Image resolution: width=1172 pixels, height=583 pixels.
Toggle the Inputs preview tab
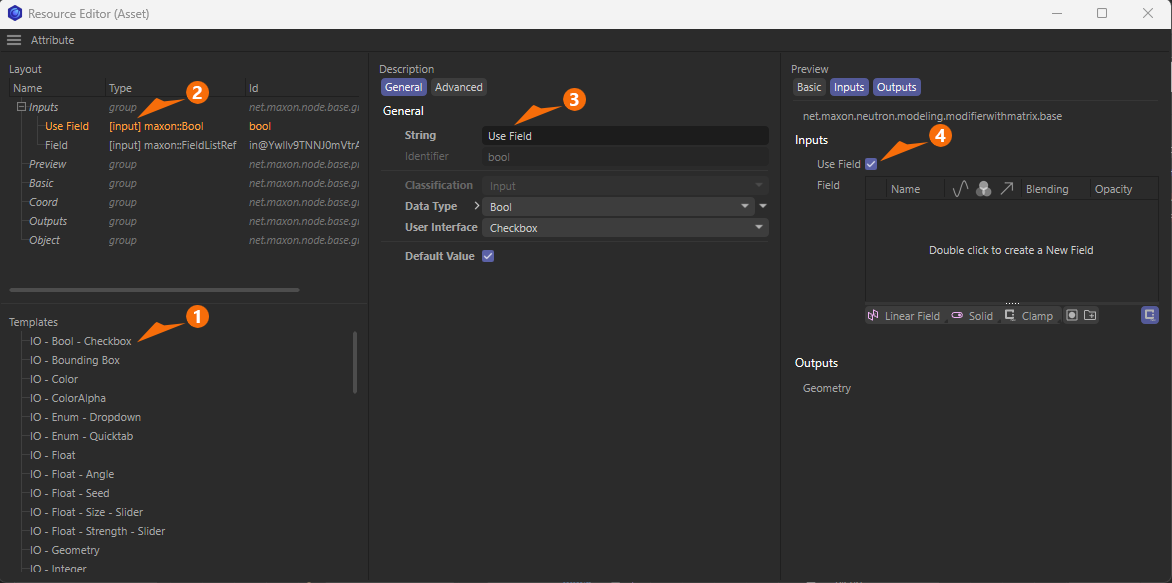click(x=849, y=87)
